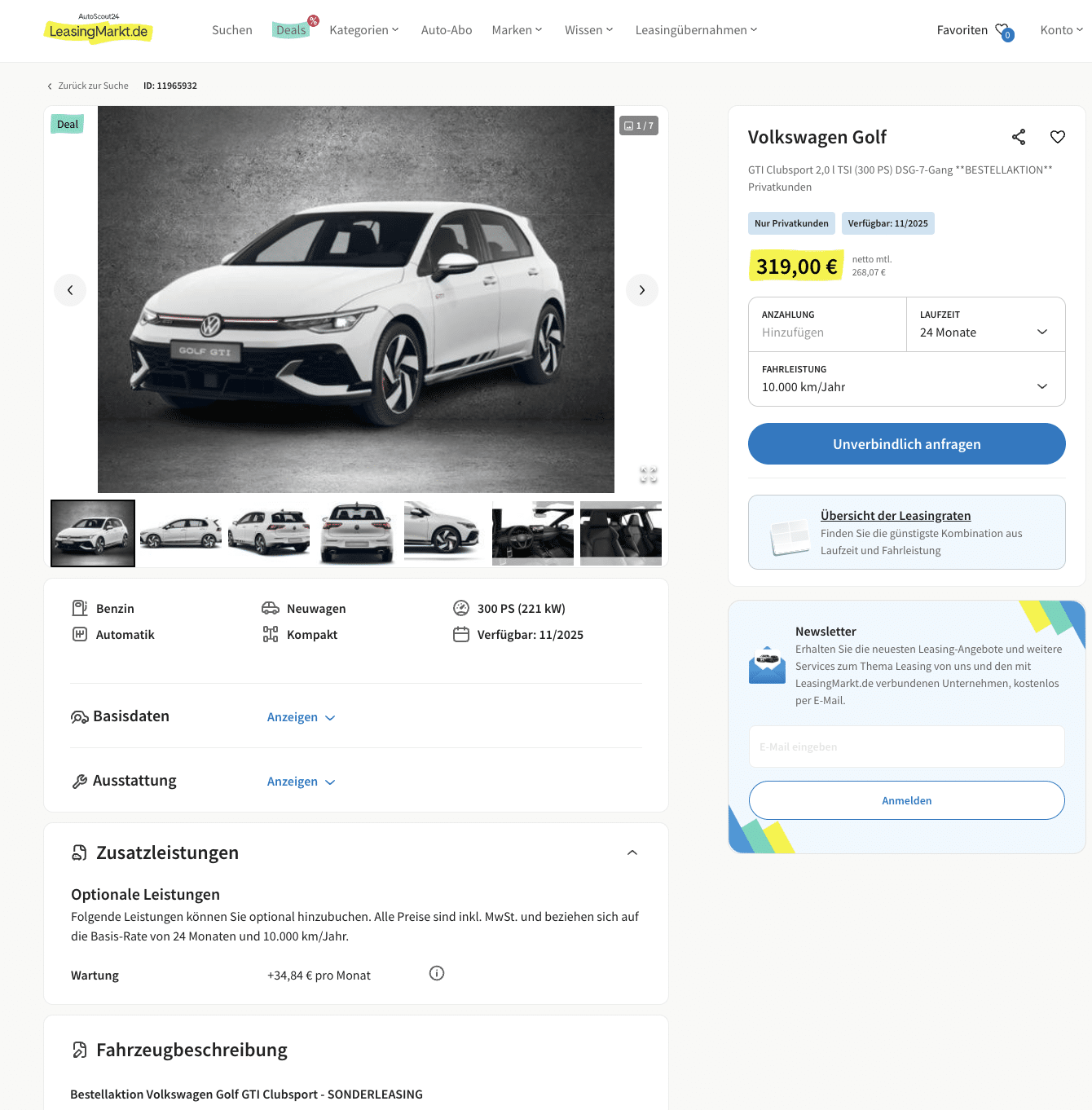Add the Golf to favorites with heart icon
Image resolution: width=1092 pixels, height=1110 pixels.
(1058, 137)
